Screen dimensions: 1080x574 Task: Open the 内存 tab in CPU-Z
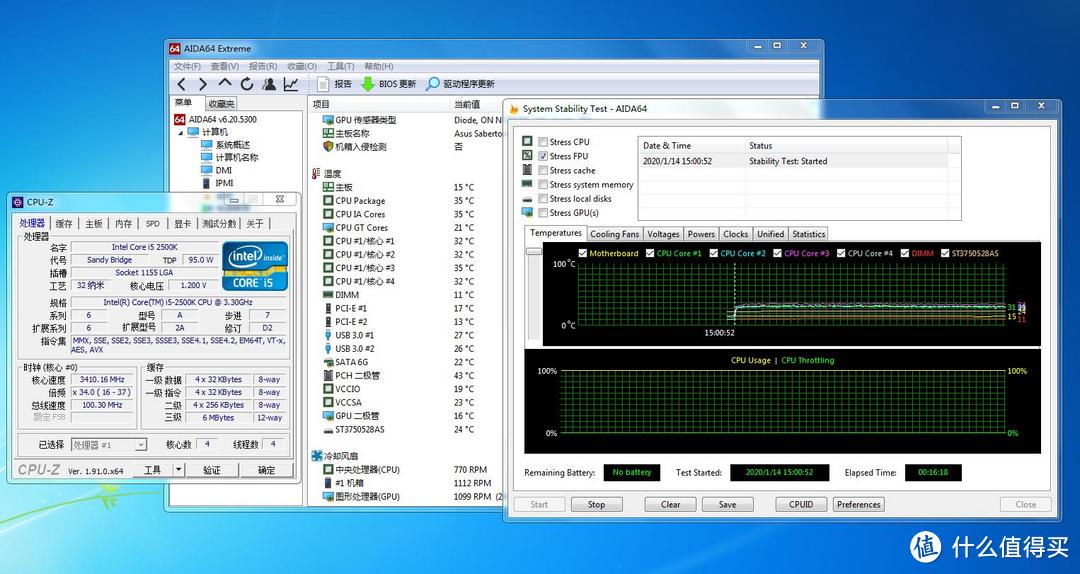tap(123, 224)
